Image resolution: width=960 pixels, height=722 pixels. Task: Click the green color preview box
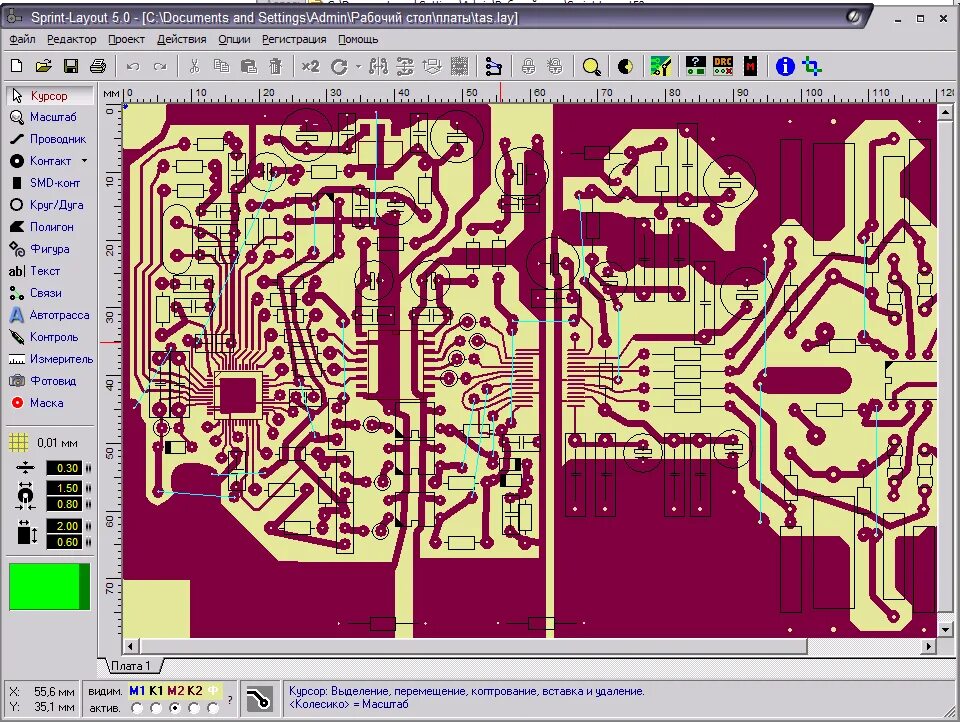coord(50,587)
